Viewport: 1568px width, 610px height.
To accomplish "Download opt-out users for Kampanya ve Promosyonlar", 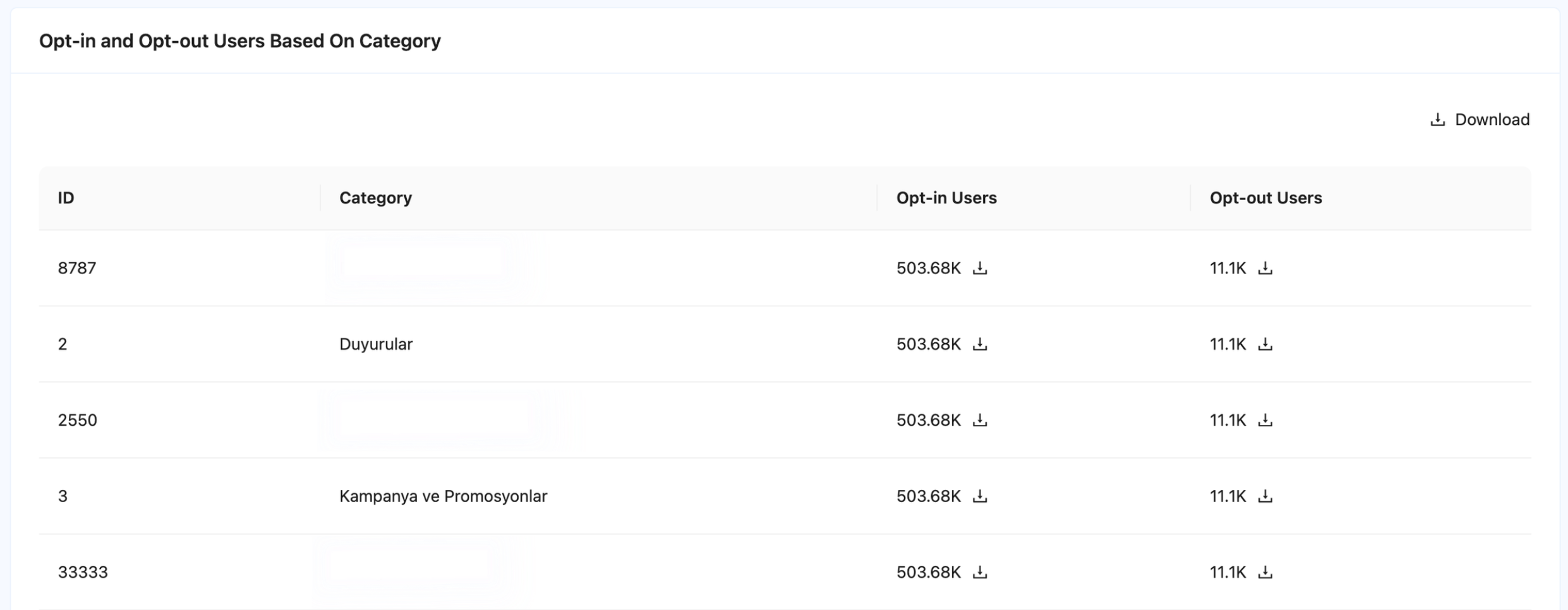I will click(x=1265, y=496).
